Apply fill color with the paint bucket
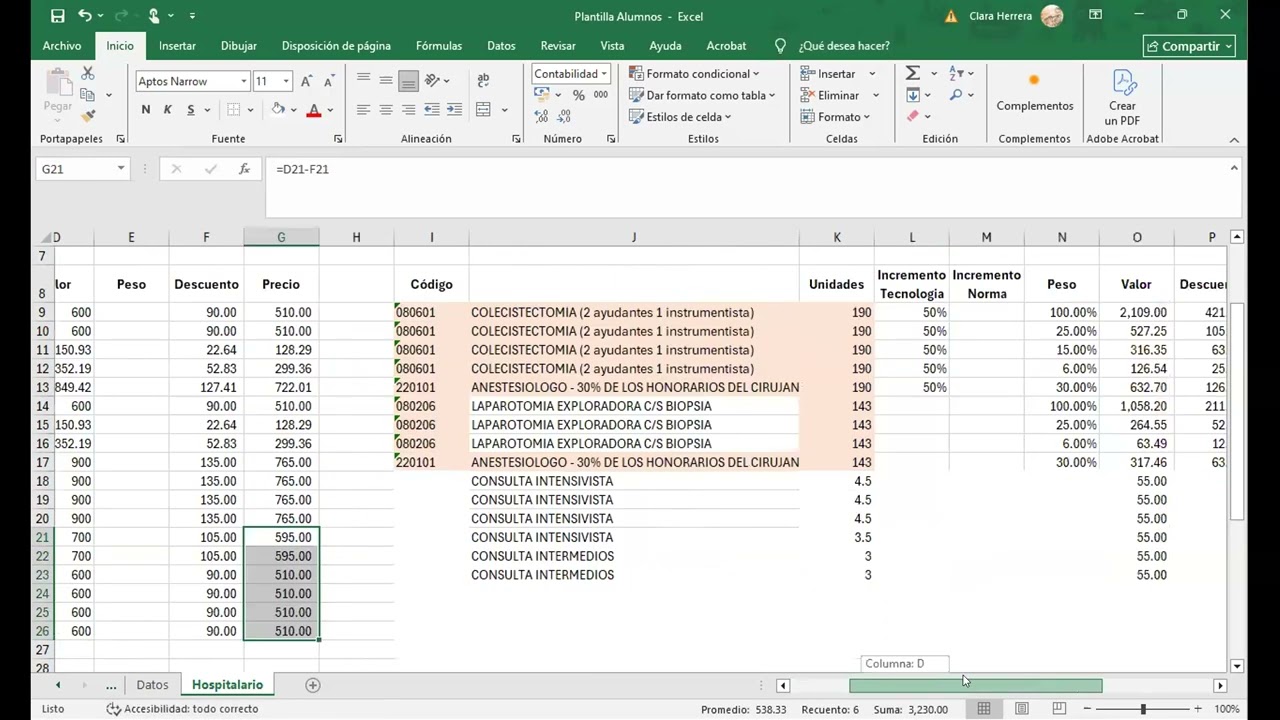 [278, 110]
